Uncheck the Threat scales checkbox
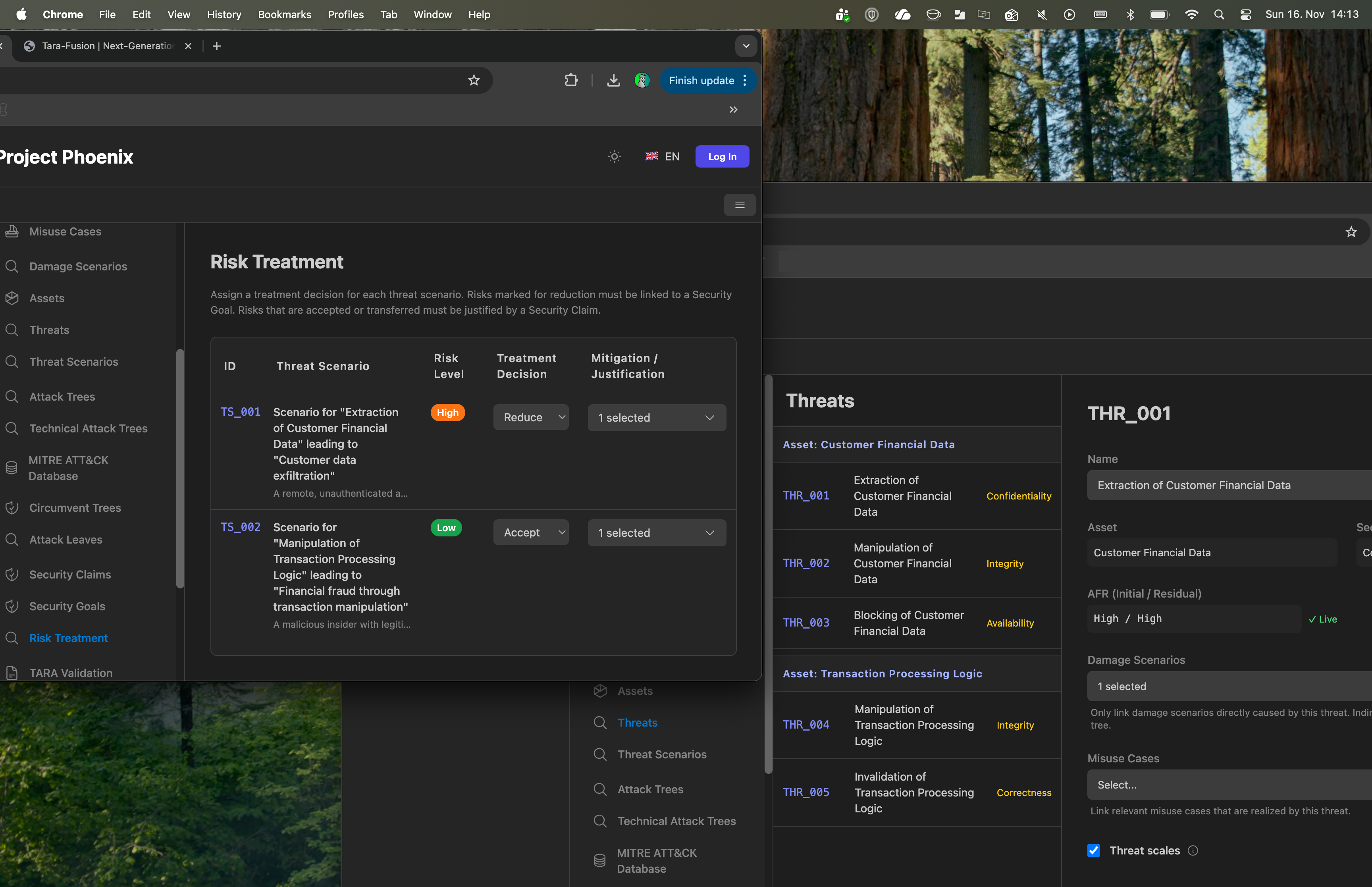This screenshot has height=887, width=1372. [x=1093, y=851]
